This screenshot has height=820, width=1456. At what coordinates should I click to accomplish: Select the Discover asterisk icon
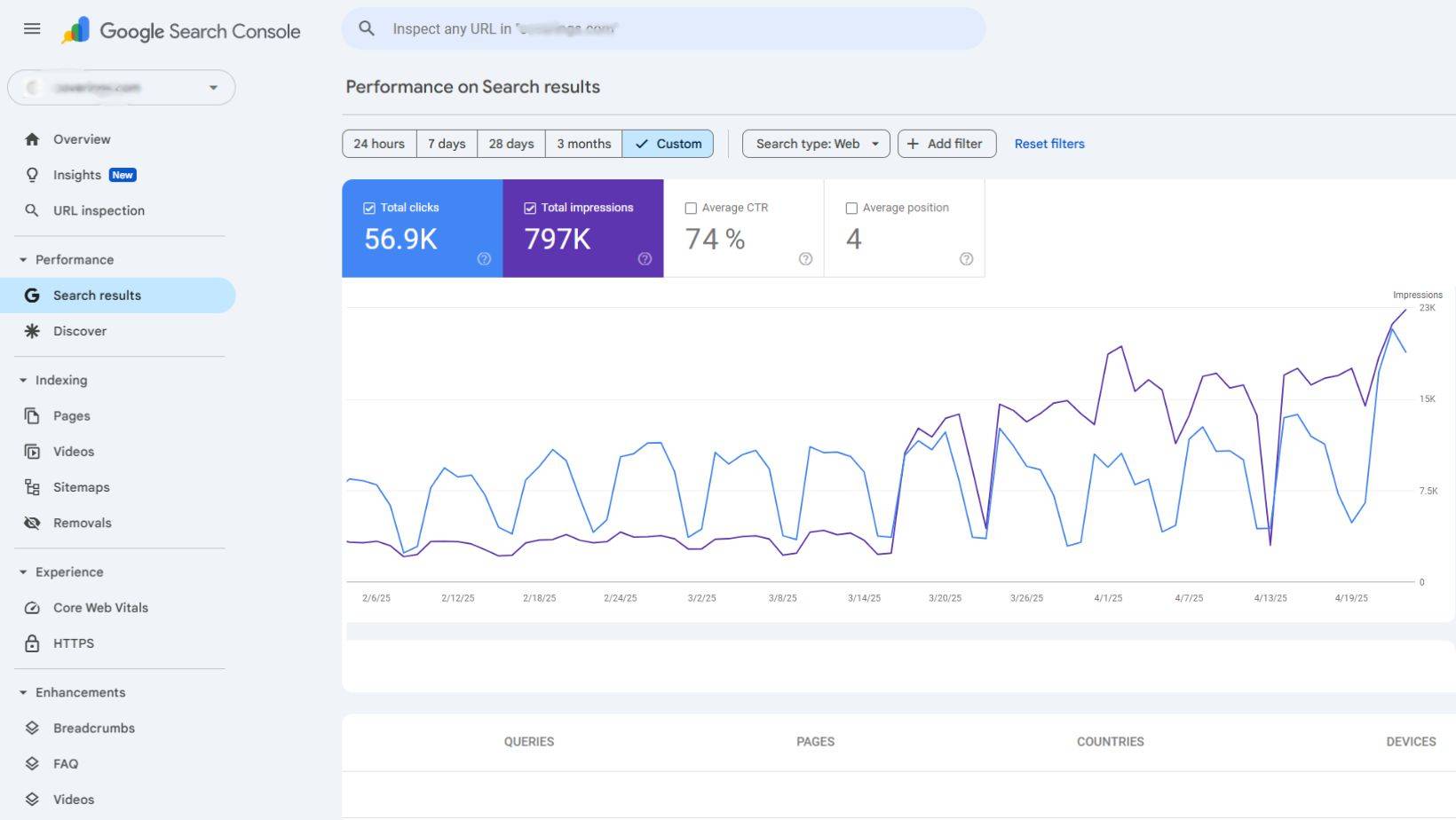[32, 330]
